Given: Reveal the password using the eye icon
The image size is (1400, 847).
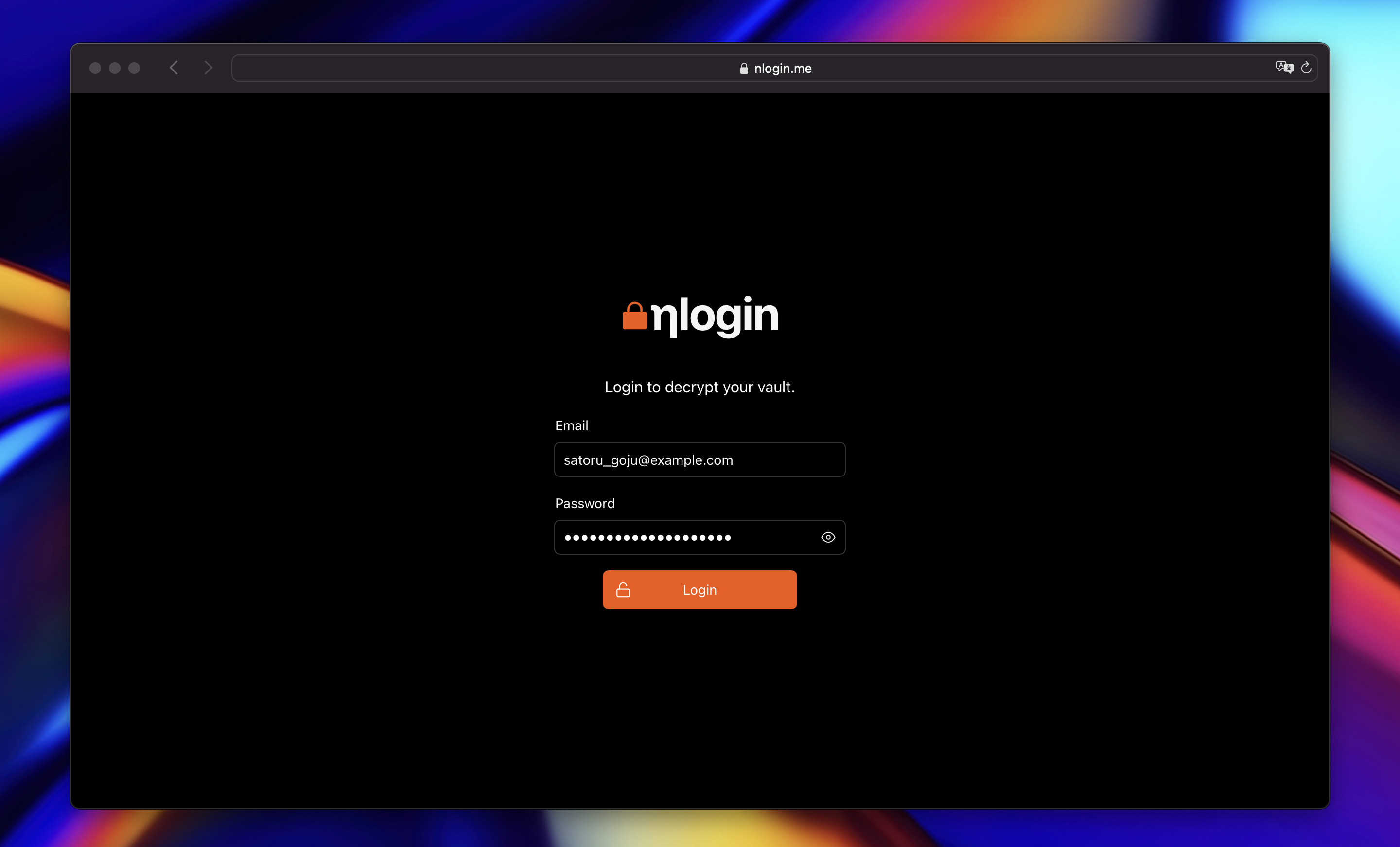Looking at the screenshot, I should [x=828, y=537].
